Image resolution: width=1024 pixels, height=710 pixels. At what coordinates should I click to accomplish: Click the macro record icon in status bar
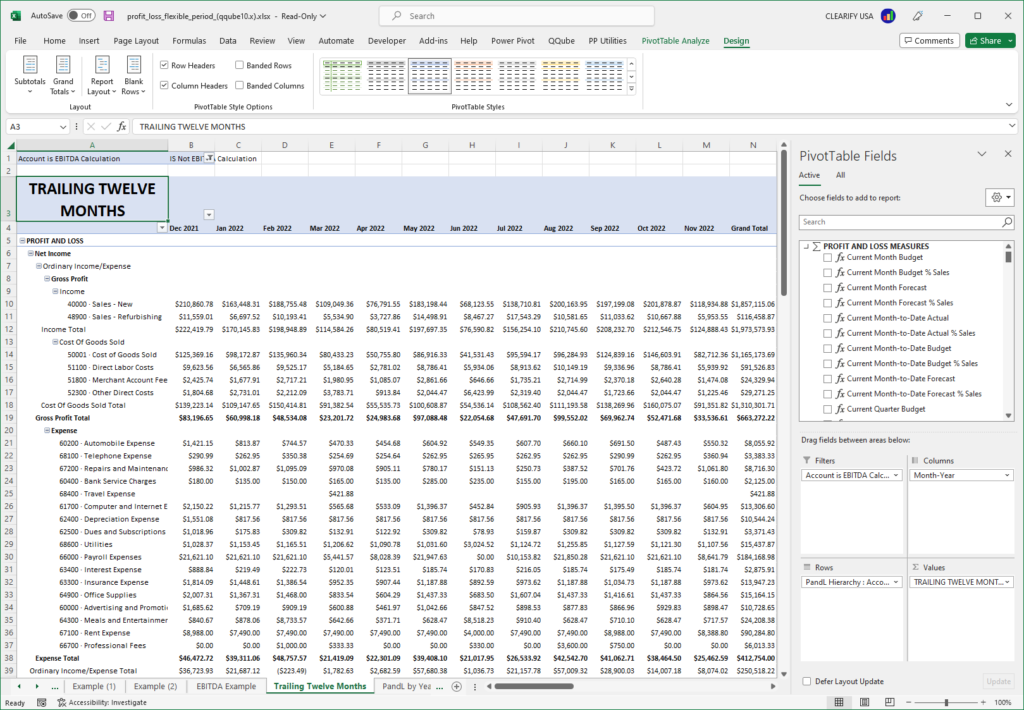[42, 702]
